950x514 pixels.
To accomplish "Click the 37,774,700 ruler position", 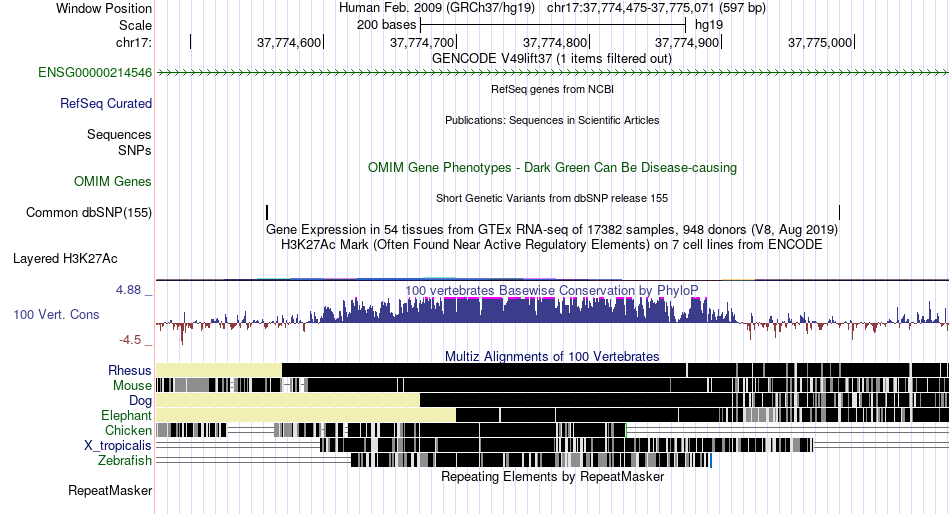I will pos(422,42).
